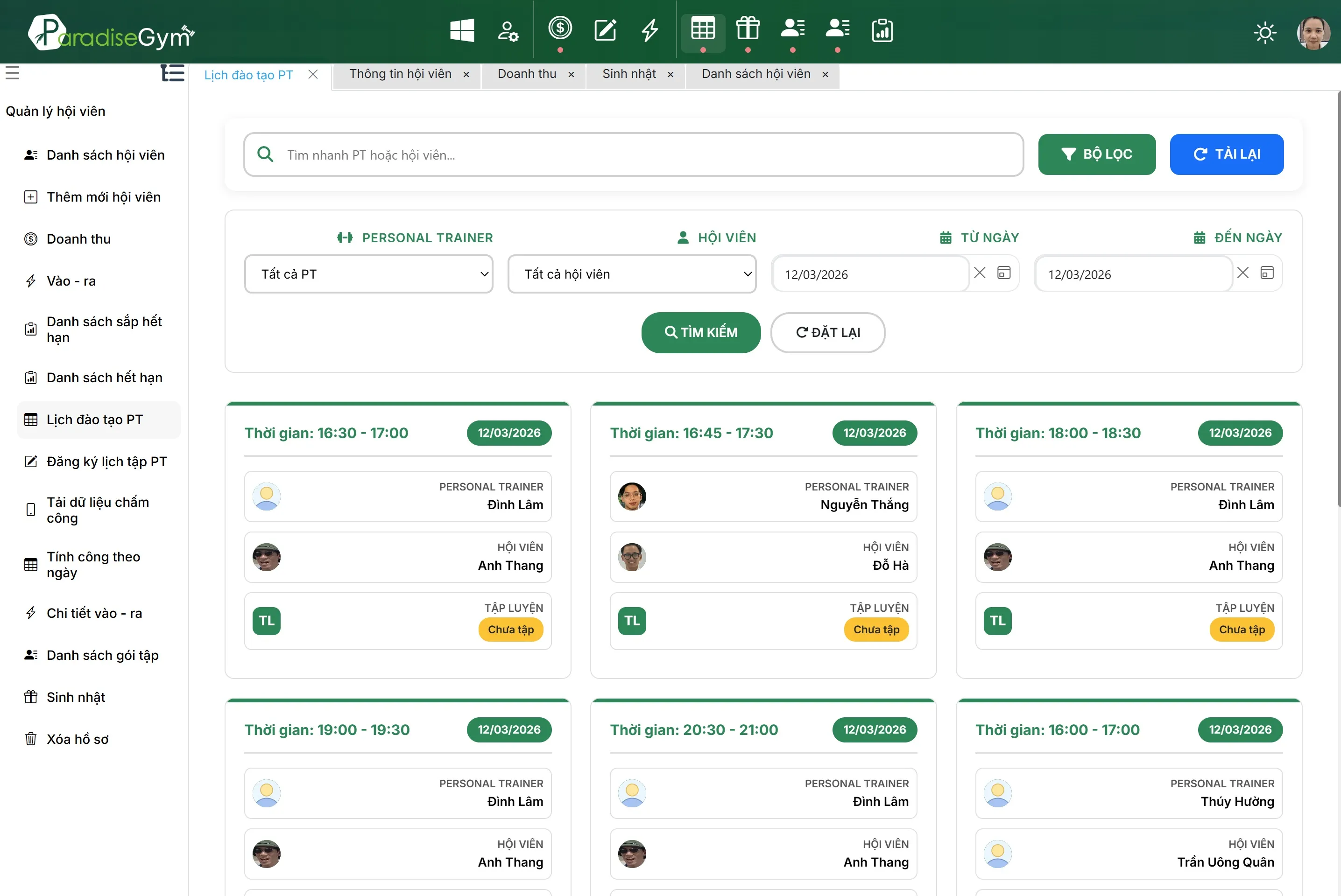The image size is (1341, 896).
Task: Click the clipboard chart icon in header
Action: (882, 30)
